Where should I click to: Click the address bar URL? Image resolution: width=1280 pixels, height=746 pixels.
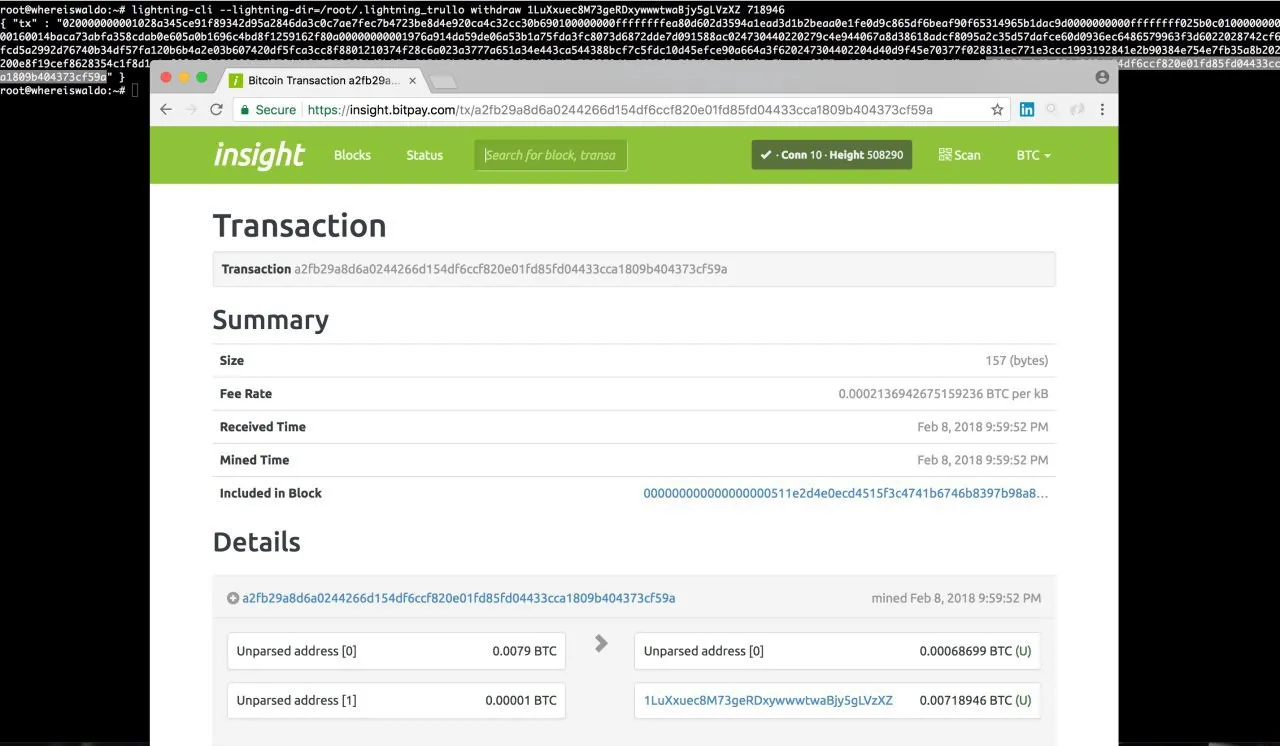(x=620, y=110)
